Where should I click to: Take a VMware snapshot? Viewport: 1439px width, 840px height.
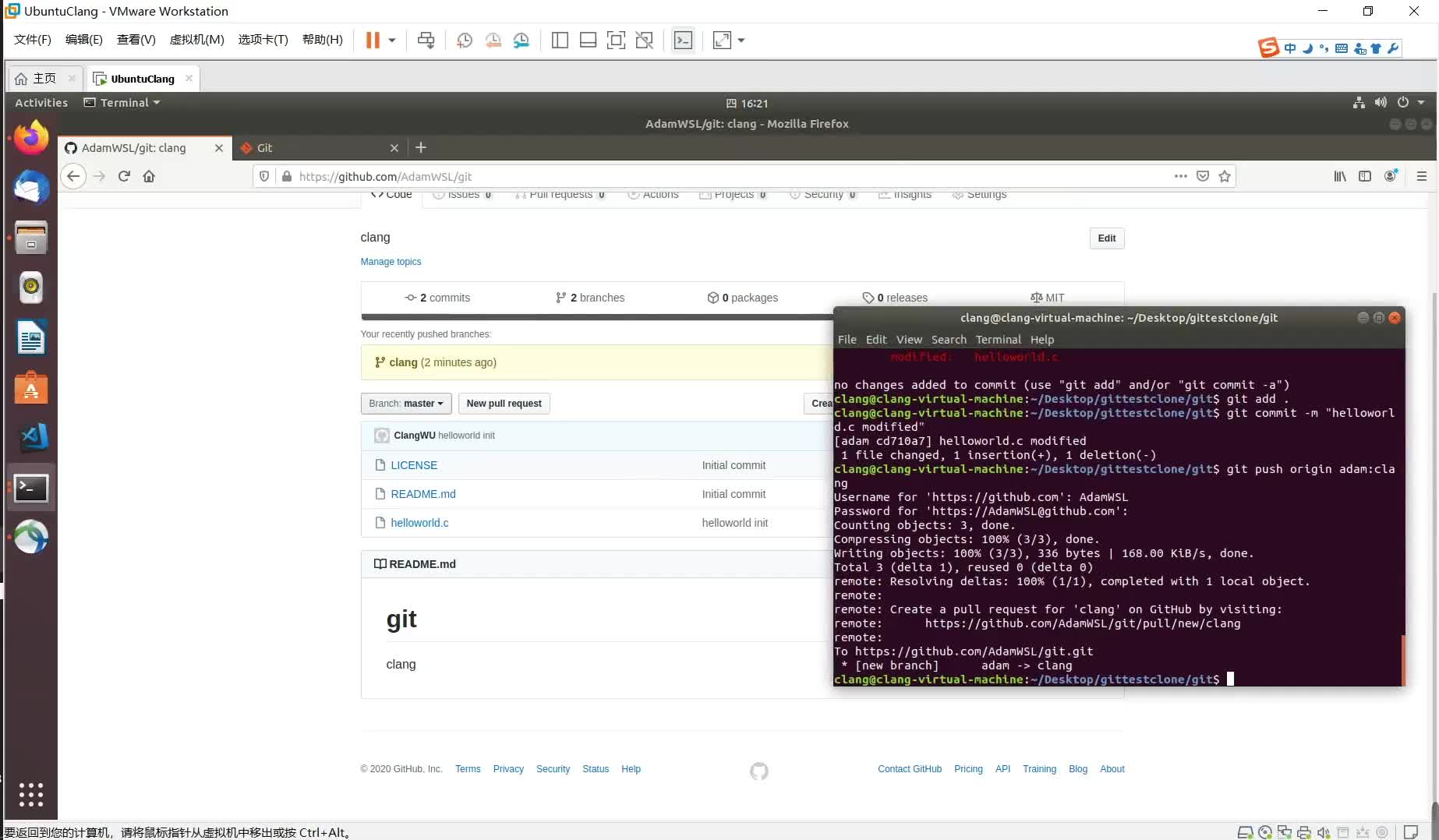[x=465, y=40]
